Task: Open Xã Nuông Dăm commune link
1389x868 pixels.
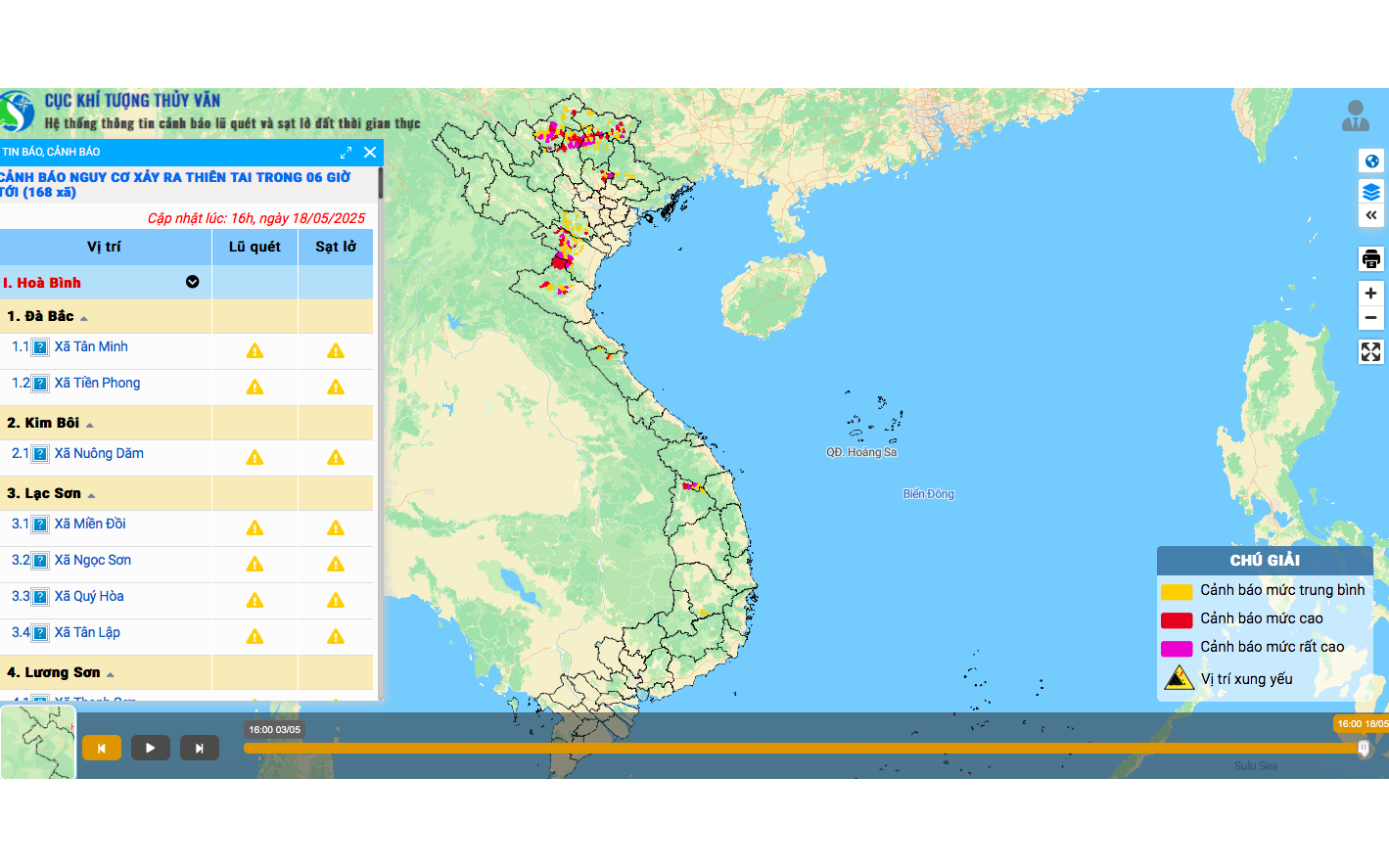Action: coord(99,453)
